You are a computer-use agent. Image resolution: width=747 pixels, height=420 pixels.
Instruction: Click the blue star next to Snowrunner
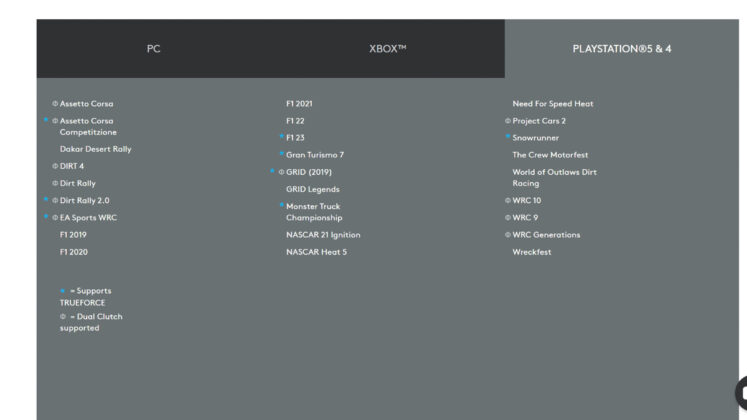point(507,137)
